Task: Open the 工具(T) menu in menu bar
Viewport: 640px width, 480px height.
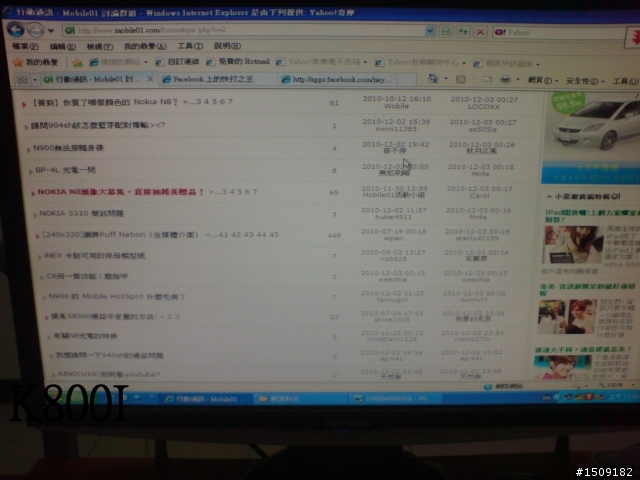Action: click(x=190, y=46)
